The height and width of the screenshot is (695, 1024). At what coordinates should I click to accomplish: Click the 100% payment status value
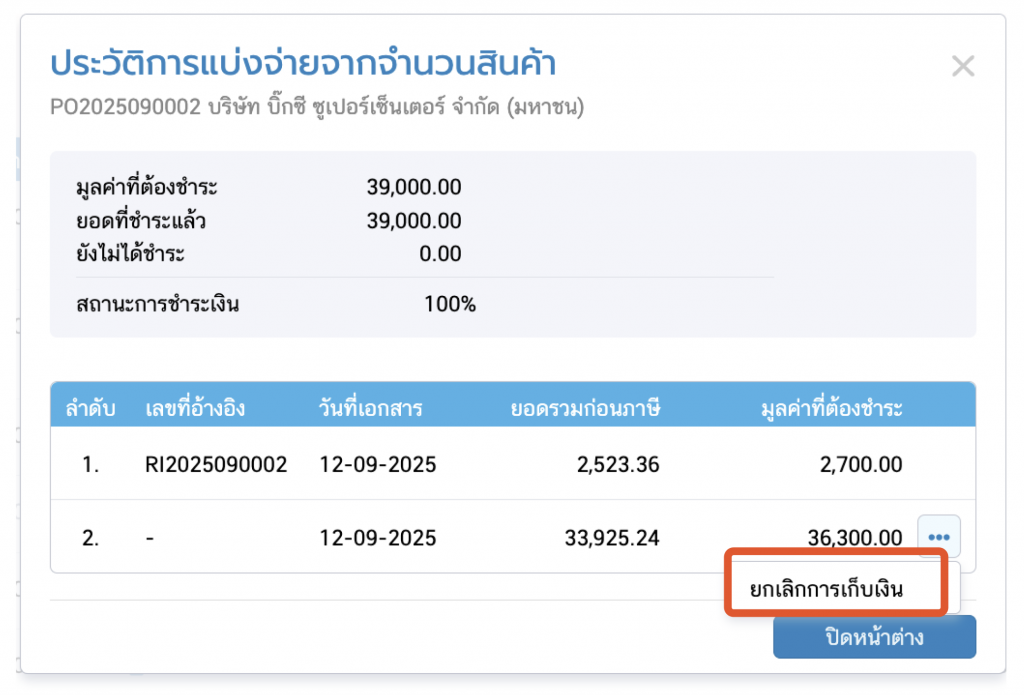[450, 304]
